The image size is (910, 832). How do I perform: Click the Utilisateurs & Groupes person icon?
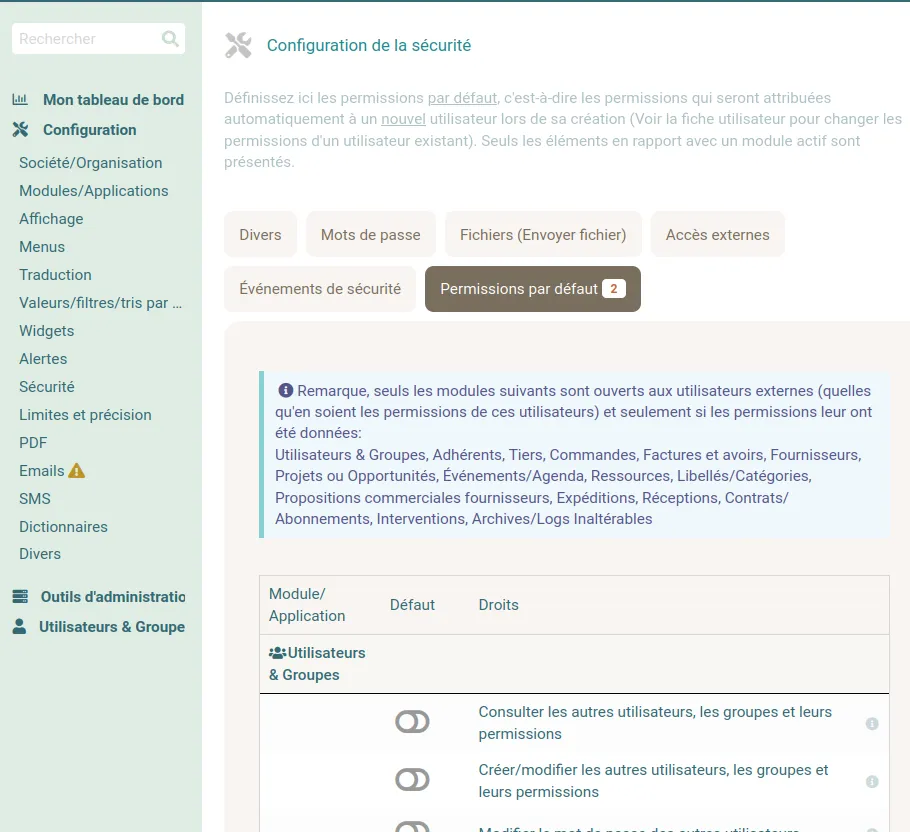click(x=19, y=627)
